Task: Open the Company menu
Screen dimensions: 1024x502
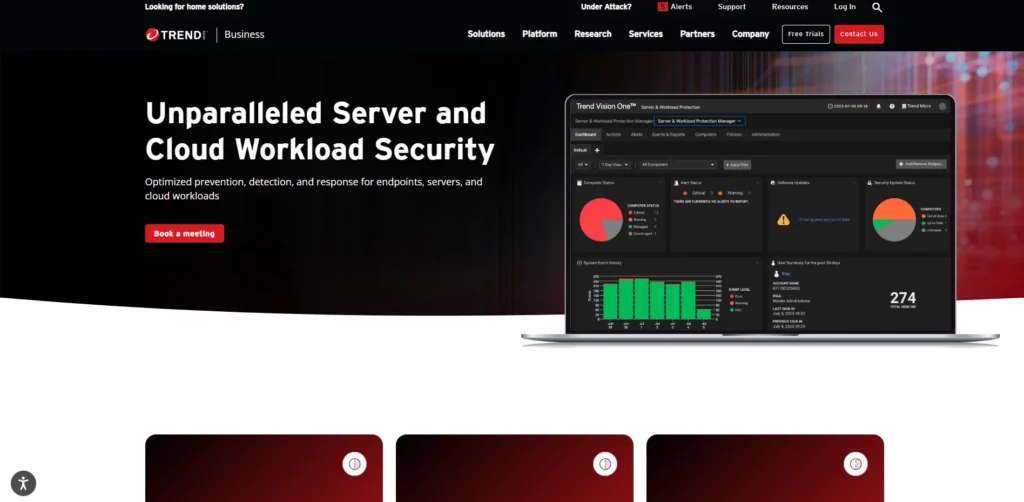Action: [750, 34]
